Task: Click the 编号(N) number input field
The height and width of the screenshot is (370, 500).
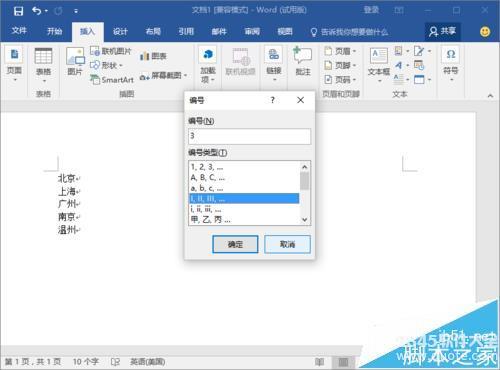Action: [x=249, y=136]
